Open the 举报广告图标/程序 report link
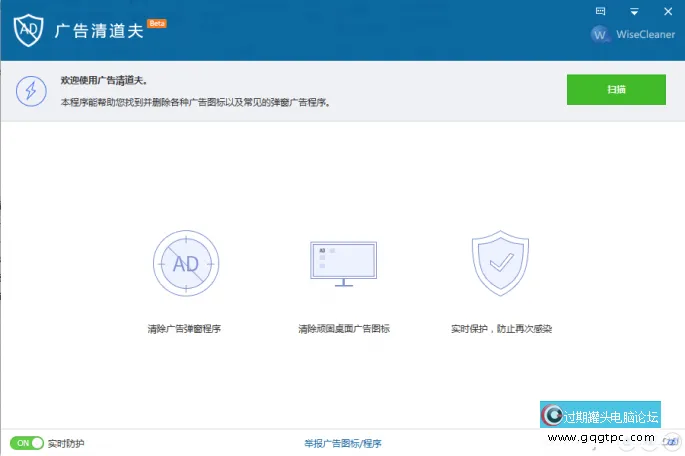Screen dimensions: 685x456 pyautogui.click(x=343, y=442)
